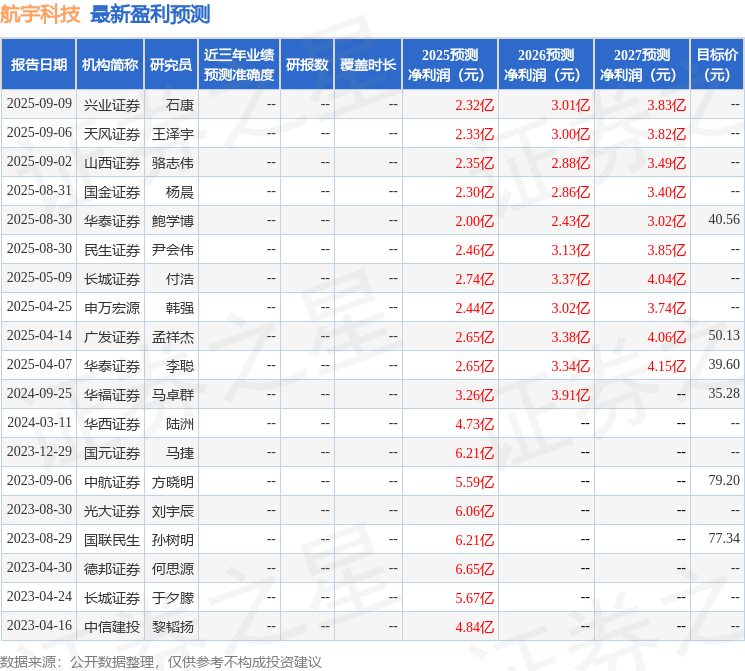The height and width of the screenshot is (671, 745).
Task: Click the 报告日期 column header
Action: (x=38, y=65)
